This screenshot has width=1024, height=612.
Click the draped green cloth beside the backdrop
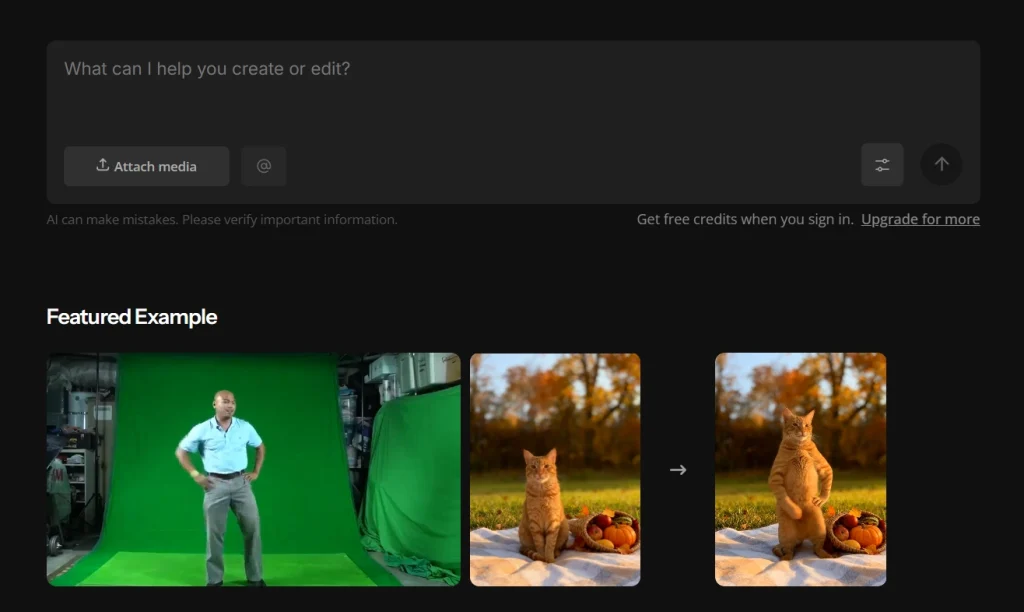(x=411, y=480)
